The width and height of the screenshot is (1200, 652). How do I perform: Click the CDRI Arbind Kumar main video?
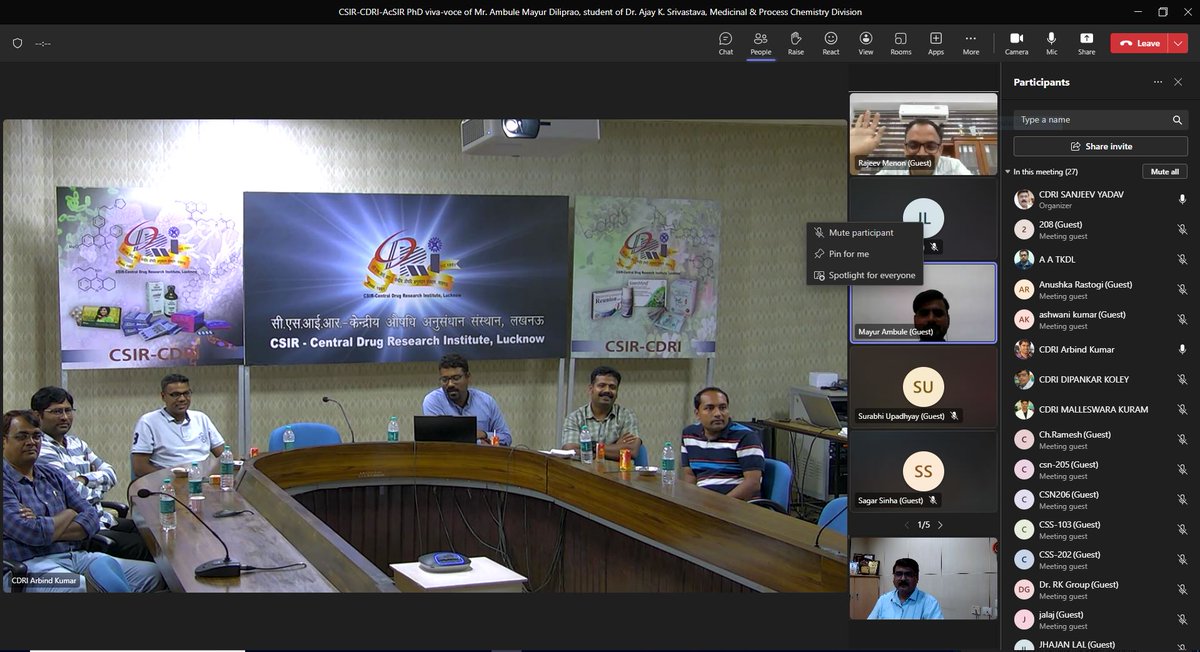(x=425, y=356)
